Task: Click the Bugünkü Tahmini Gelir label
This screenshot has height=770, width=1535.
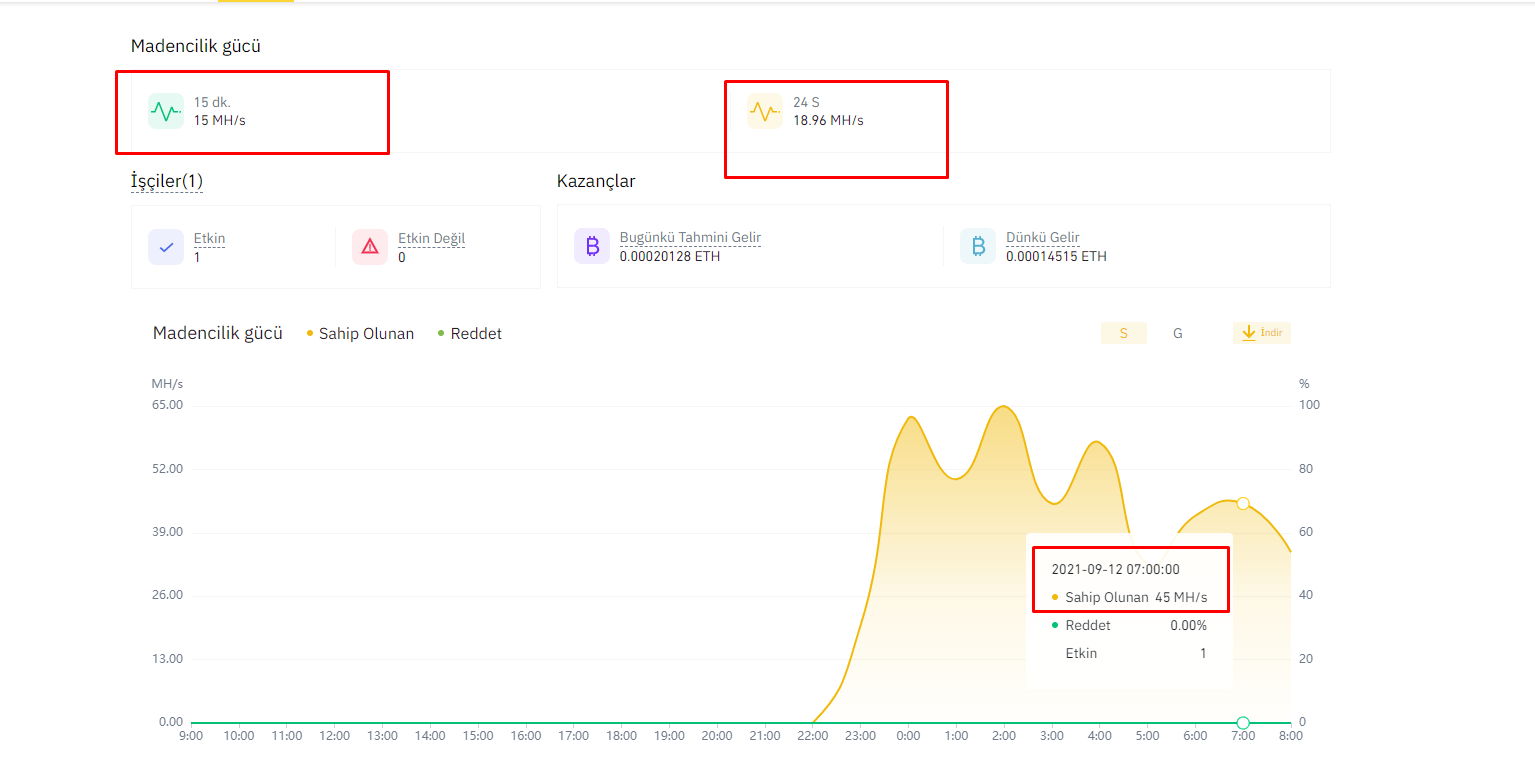Action: click(690, 238)
